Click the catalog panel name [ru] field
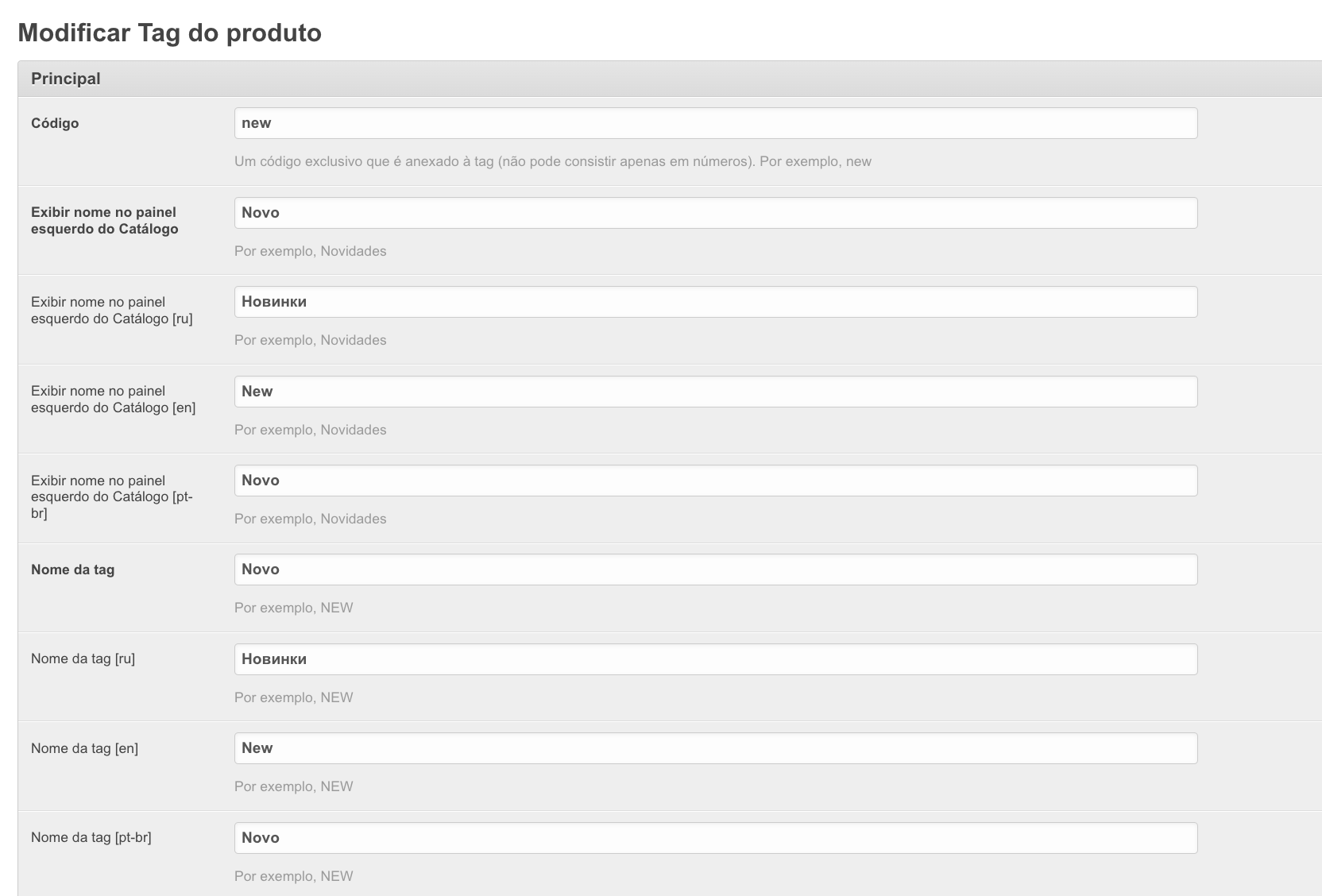The image size is (1322, 896). coord(715,302)
